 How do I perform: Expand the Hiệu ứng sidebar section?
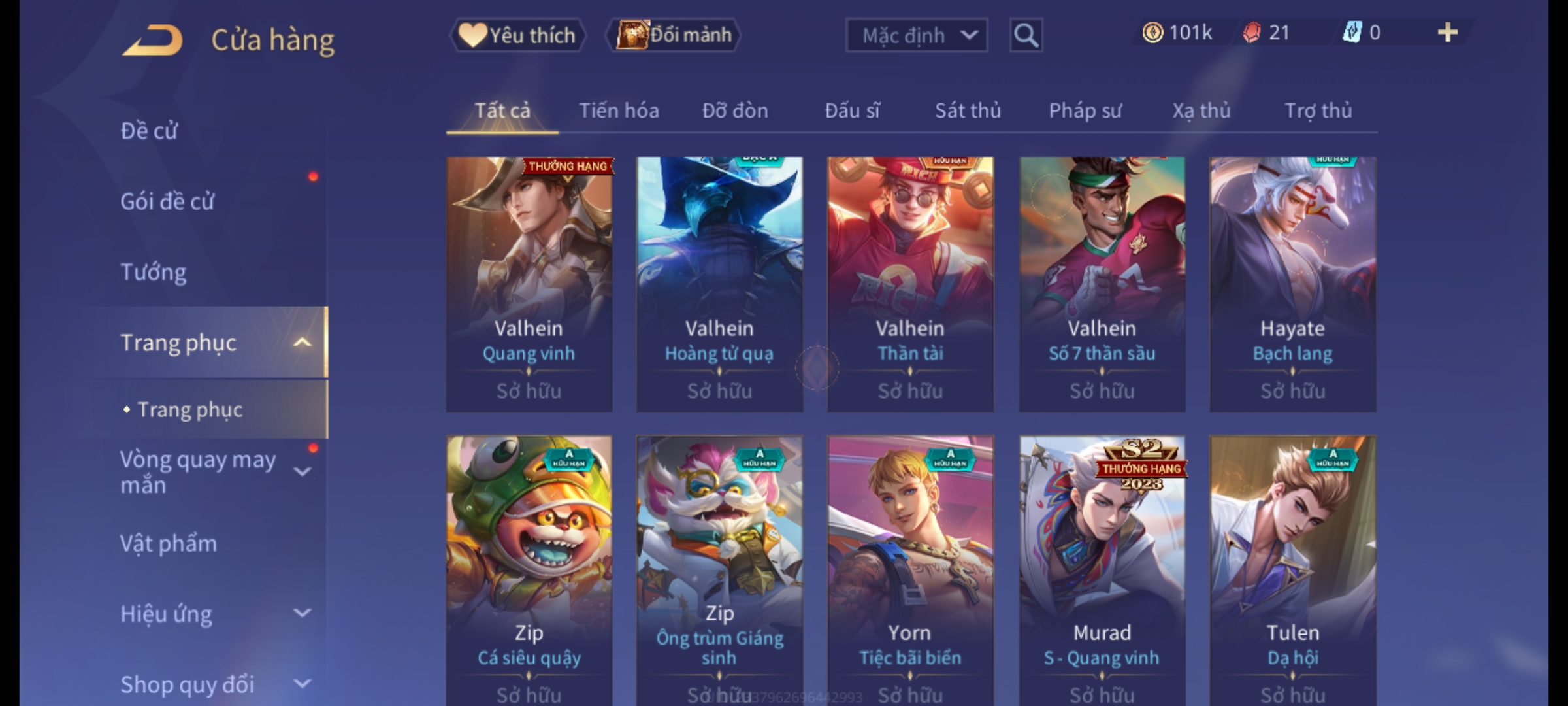[x=302, y=613]
